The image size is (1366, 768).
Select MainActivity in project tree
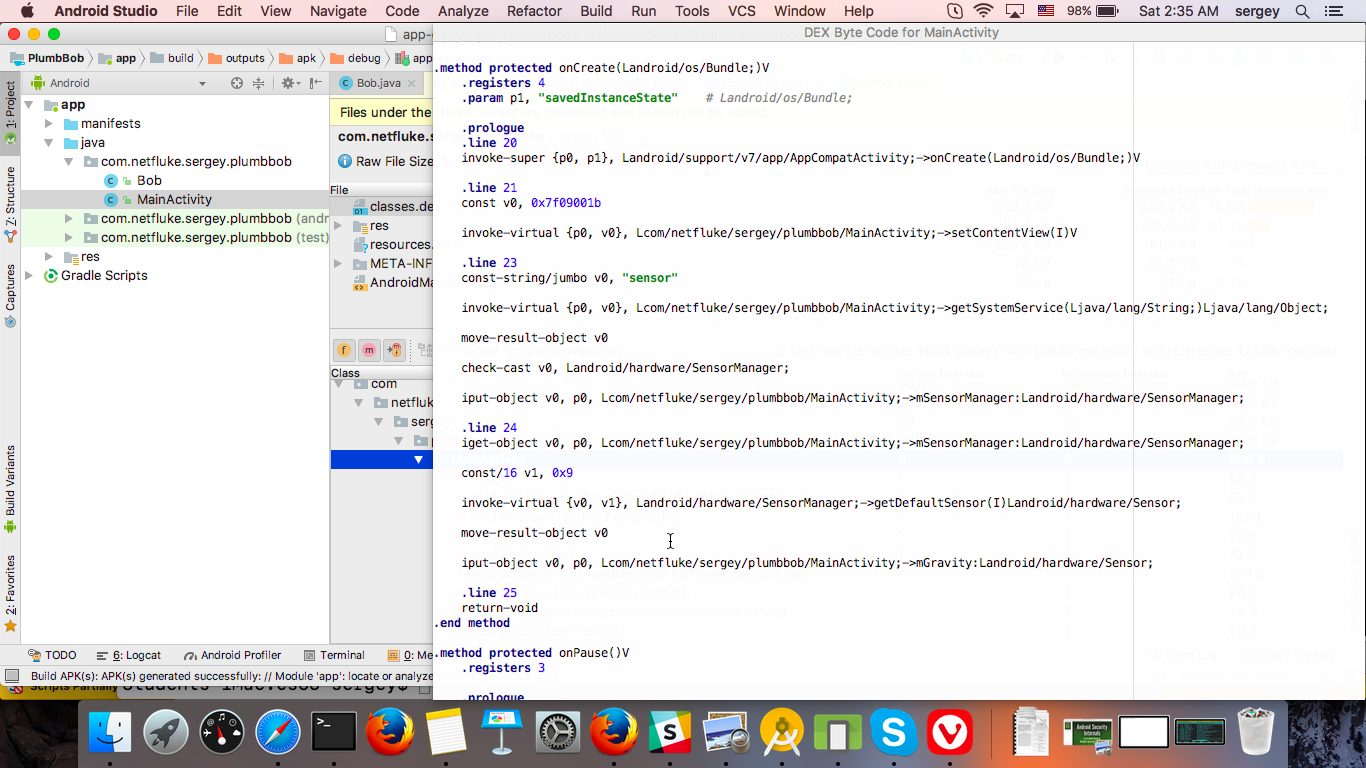pyautogui.click(x=174, y=200)
